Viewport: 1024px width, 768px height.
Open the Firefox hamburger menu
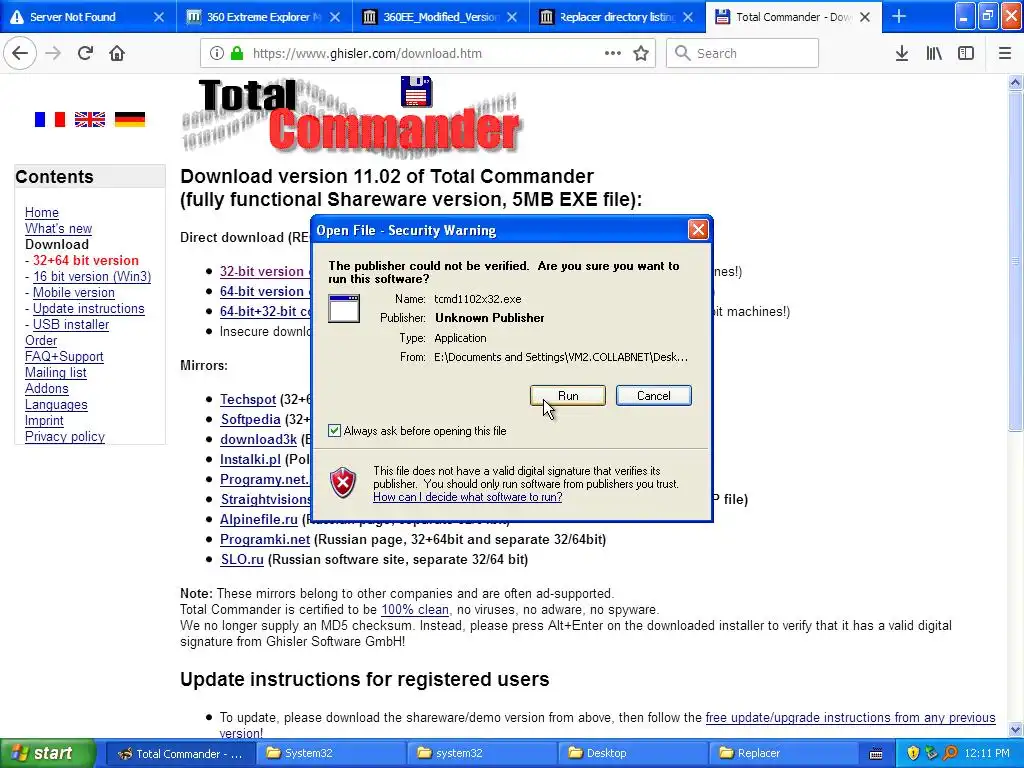[1005, 54]
